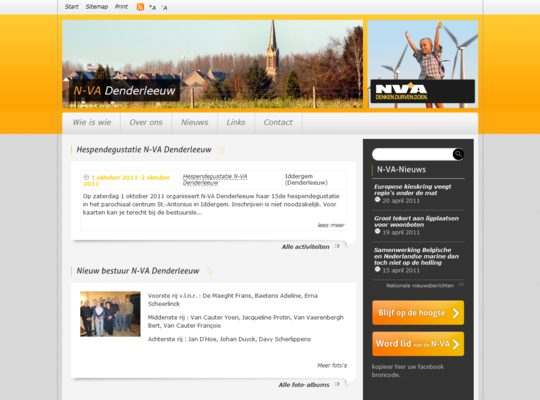Open Hespendegustatie N-VA Denderleeuw heading
The image size is (540, 400).
[144, 150]
